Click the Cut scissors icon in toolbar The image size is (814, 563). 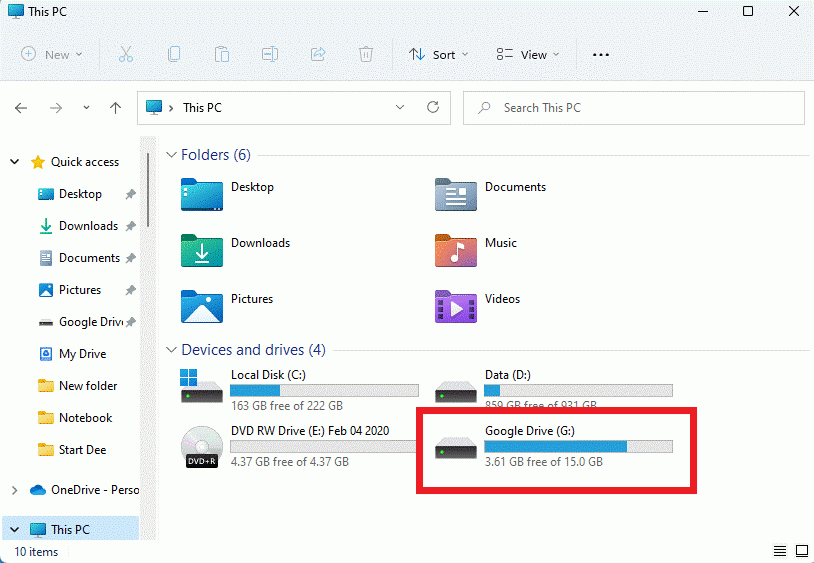pyautogui.click(x=126, y=54)
